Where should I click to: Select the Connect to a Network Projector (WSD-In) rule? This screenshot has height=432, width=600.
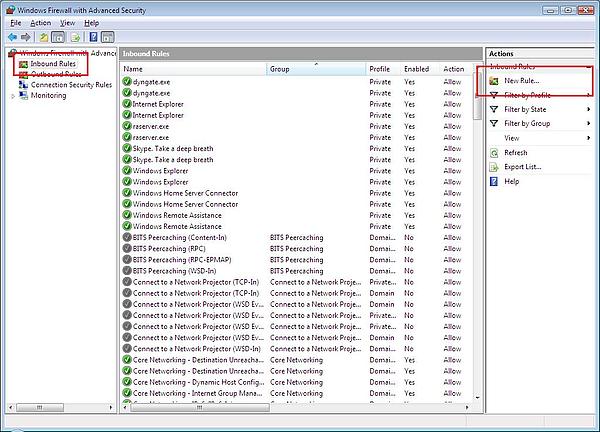pyautogui.click(x=197, y=349)
